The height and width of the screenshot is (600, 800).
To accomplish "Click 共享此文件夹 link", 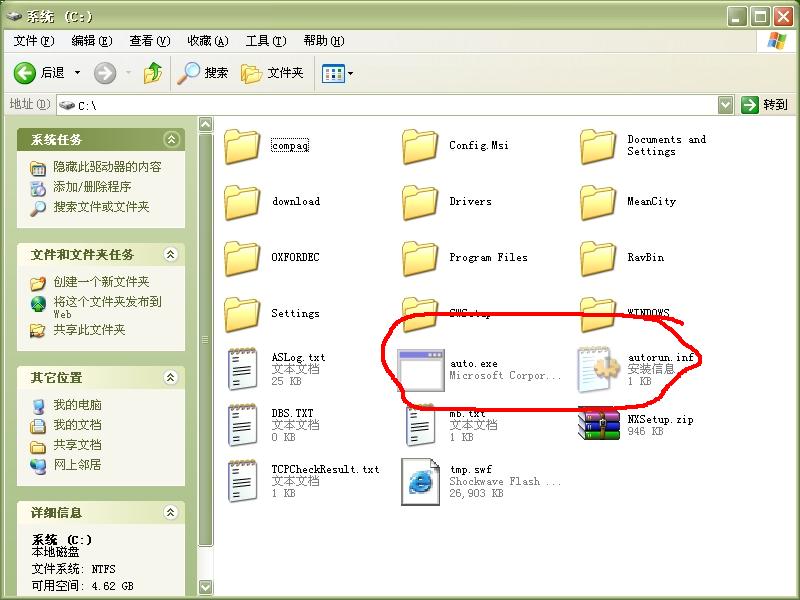I will [89, 330].
